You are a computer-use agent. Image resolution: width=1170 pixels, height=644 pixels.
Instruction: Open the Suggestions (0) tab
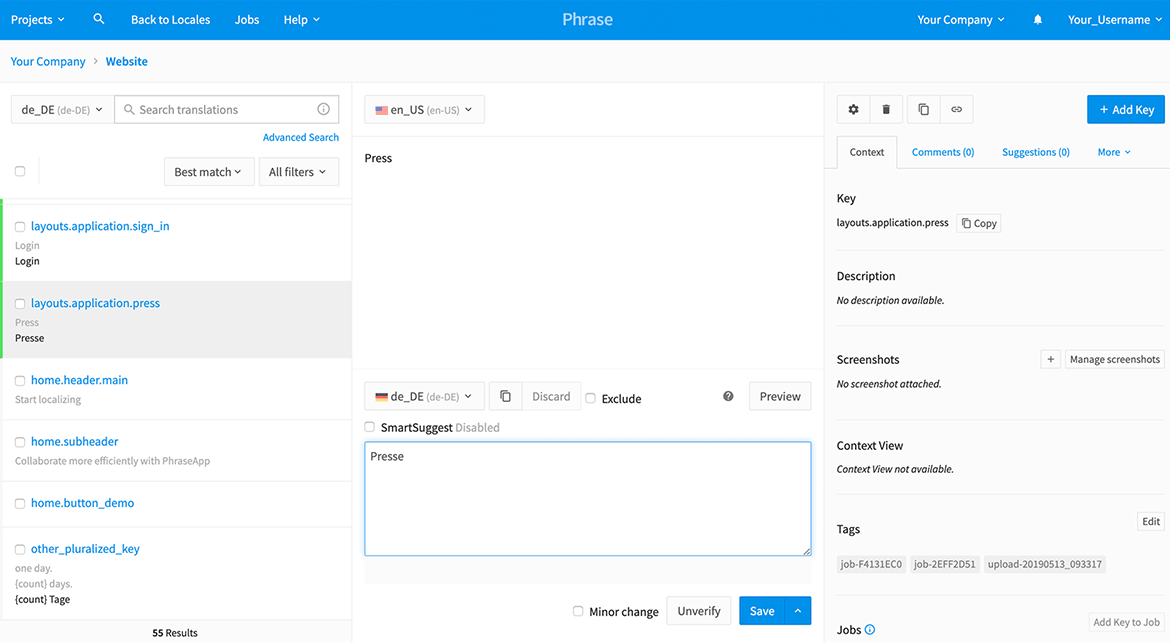tap(1035, 152)
